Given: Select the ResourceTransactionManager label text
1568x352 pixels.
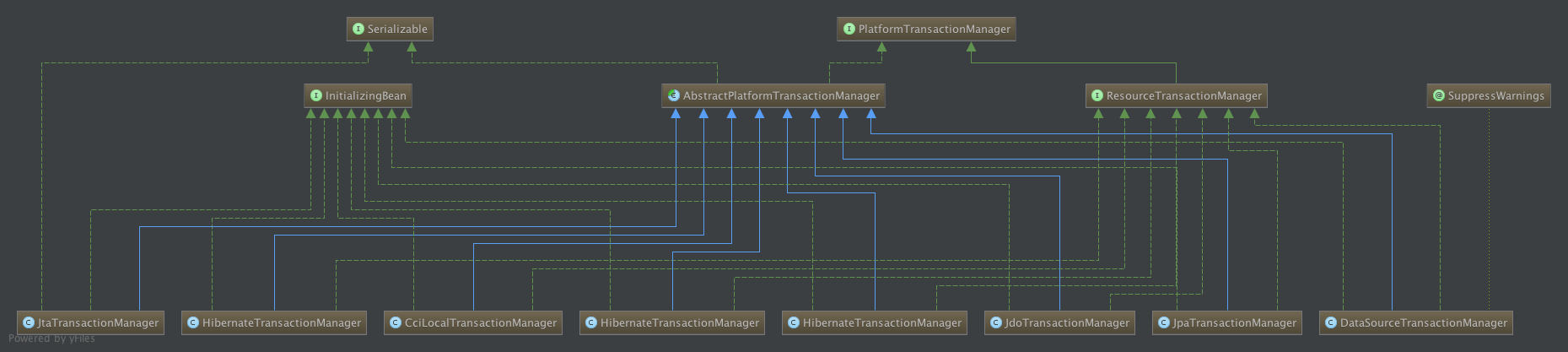Looking at the screenshot, I should [1184, 95].
